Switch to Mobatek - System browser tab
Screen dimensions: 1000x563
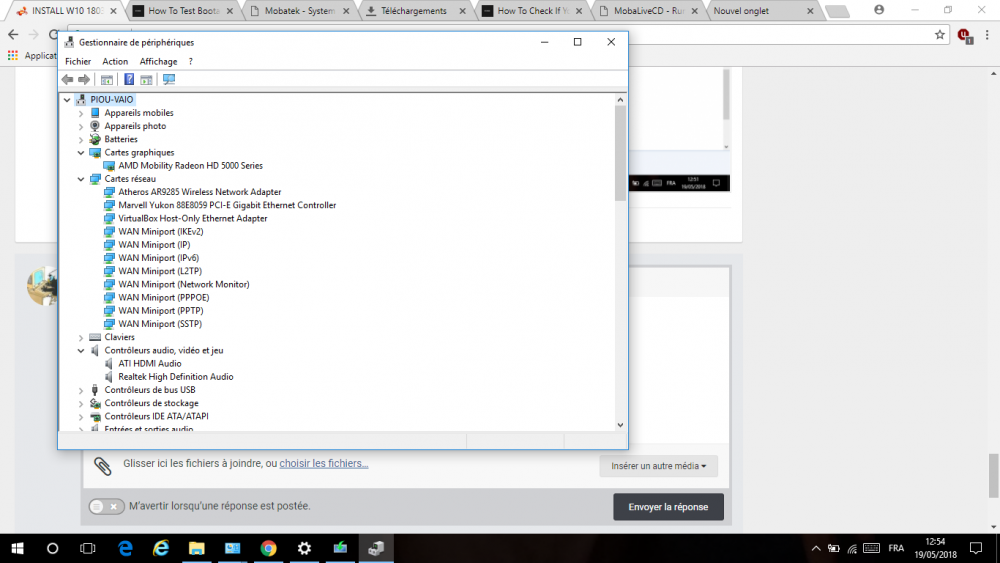[x=300, y=11]
